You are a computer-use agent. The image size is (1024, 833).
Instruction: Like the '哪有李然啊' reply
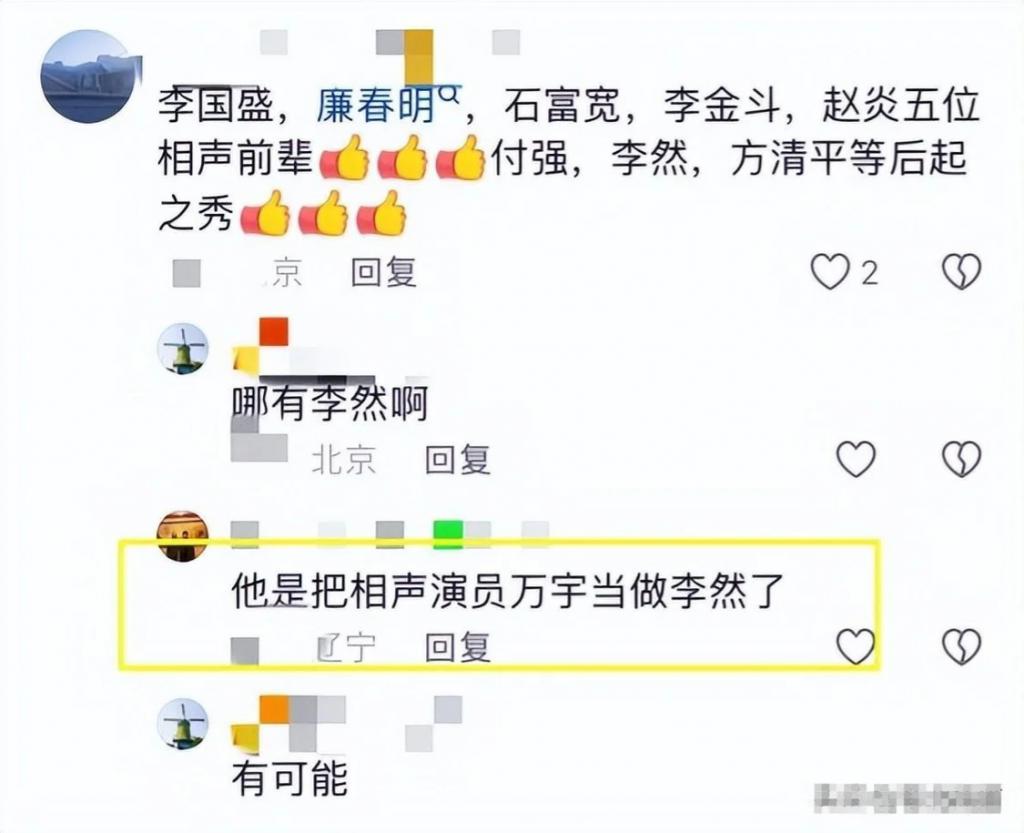856,458
